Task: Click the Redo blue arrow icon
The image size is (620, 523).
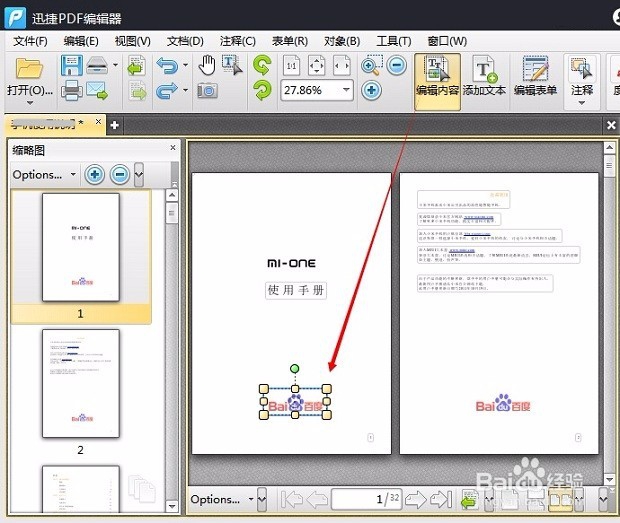Action: coord(168,91)
